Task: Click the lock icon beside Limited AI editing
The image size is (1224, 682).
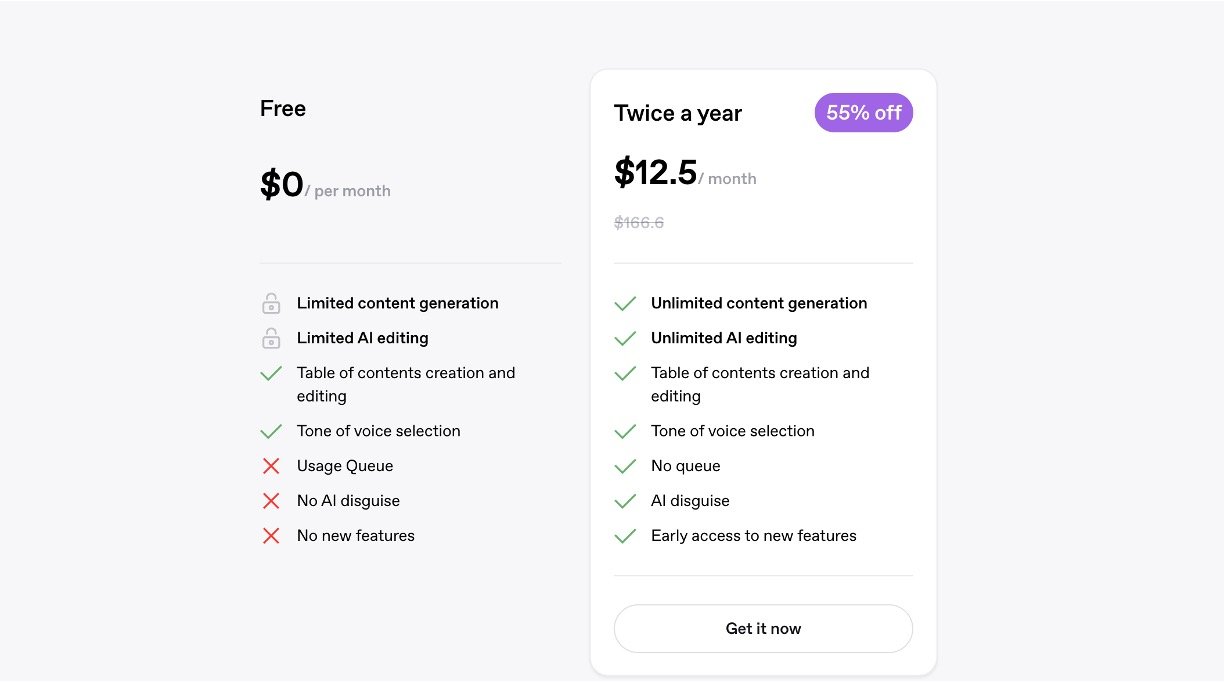Action: pos(271,338)
